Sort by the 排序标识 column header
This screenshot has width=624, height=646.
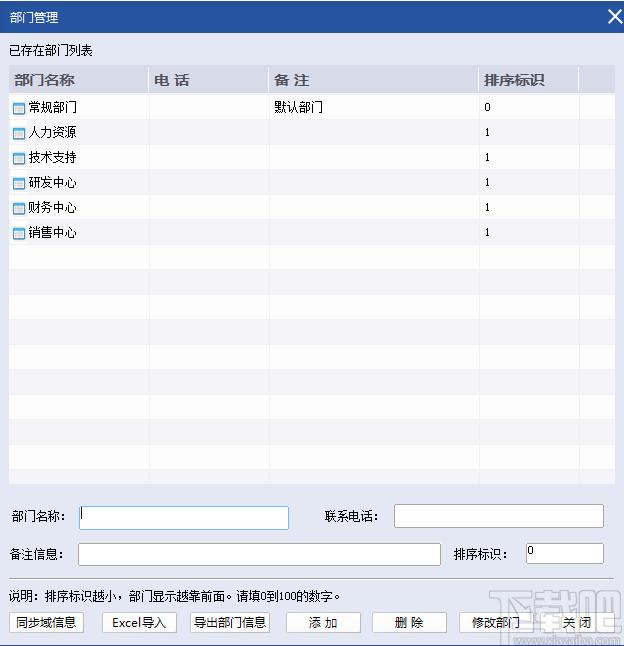[x=529, y=79]
